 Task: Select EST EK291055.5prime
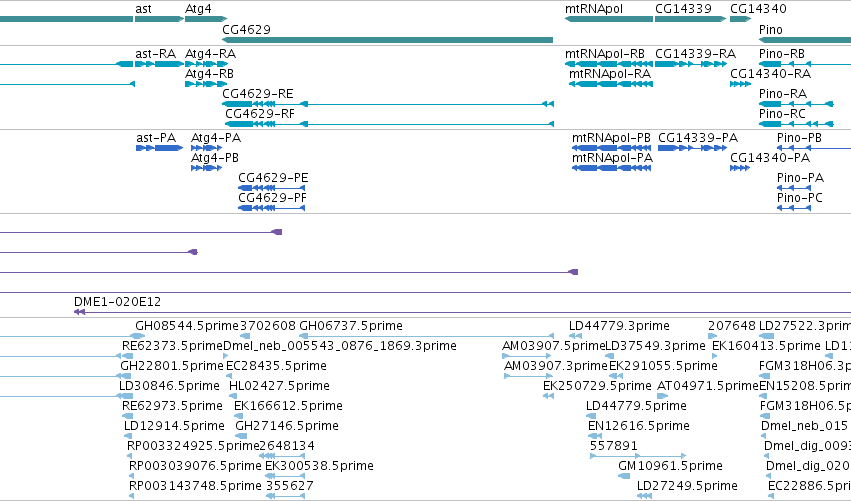[x=663, y=366]
